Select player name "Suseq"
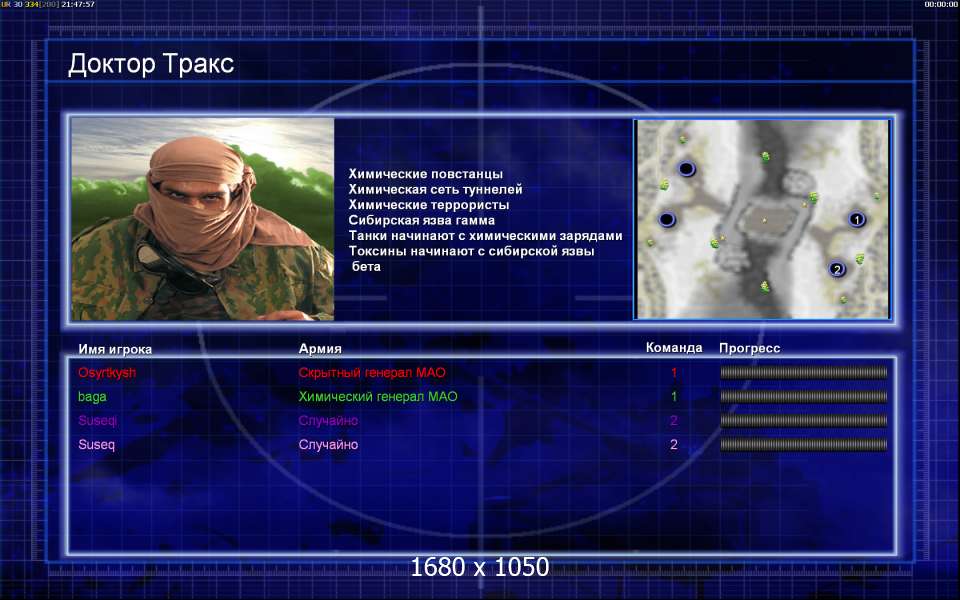The image size is (960, 600). click(x=96, y=444)
